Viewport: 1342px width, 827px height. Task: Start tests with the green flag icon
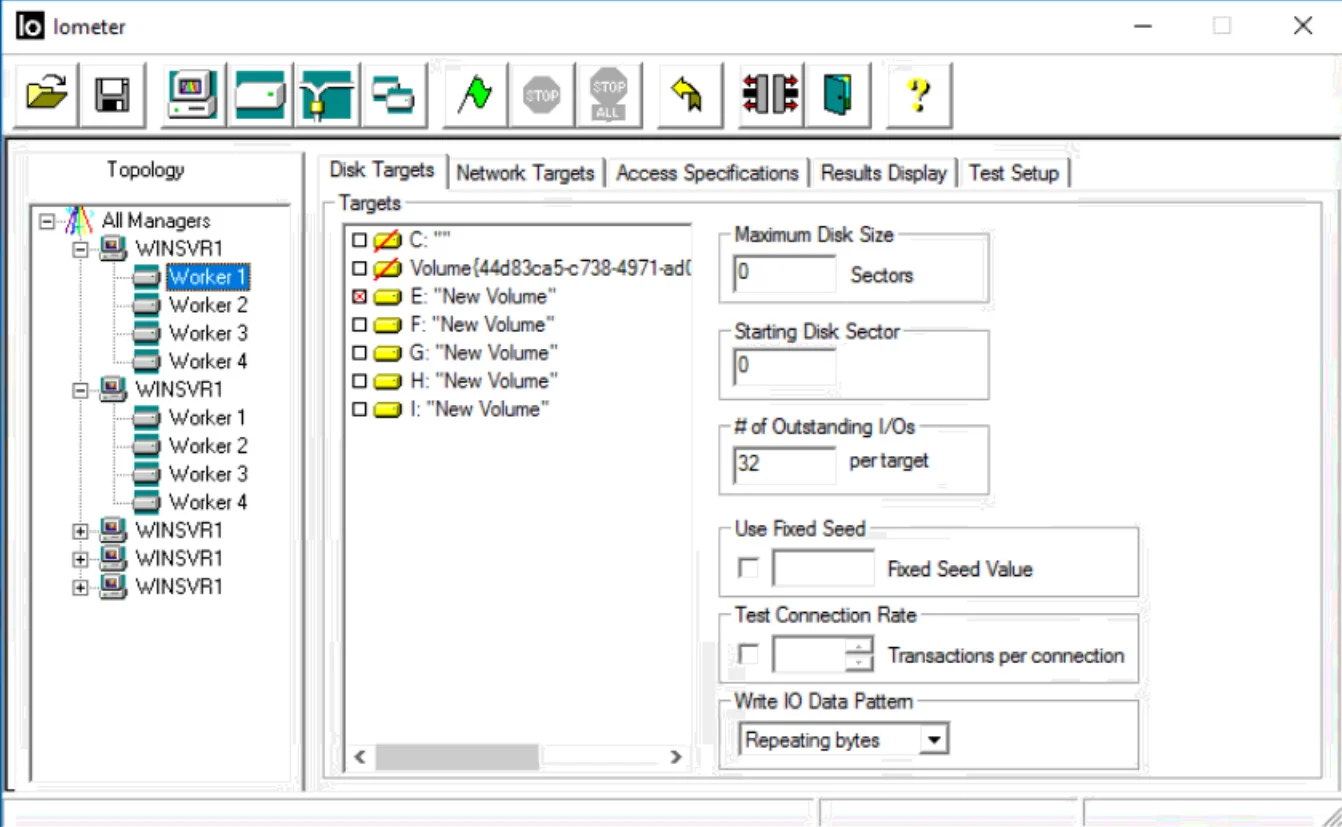coord(475,95)
